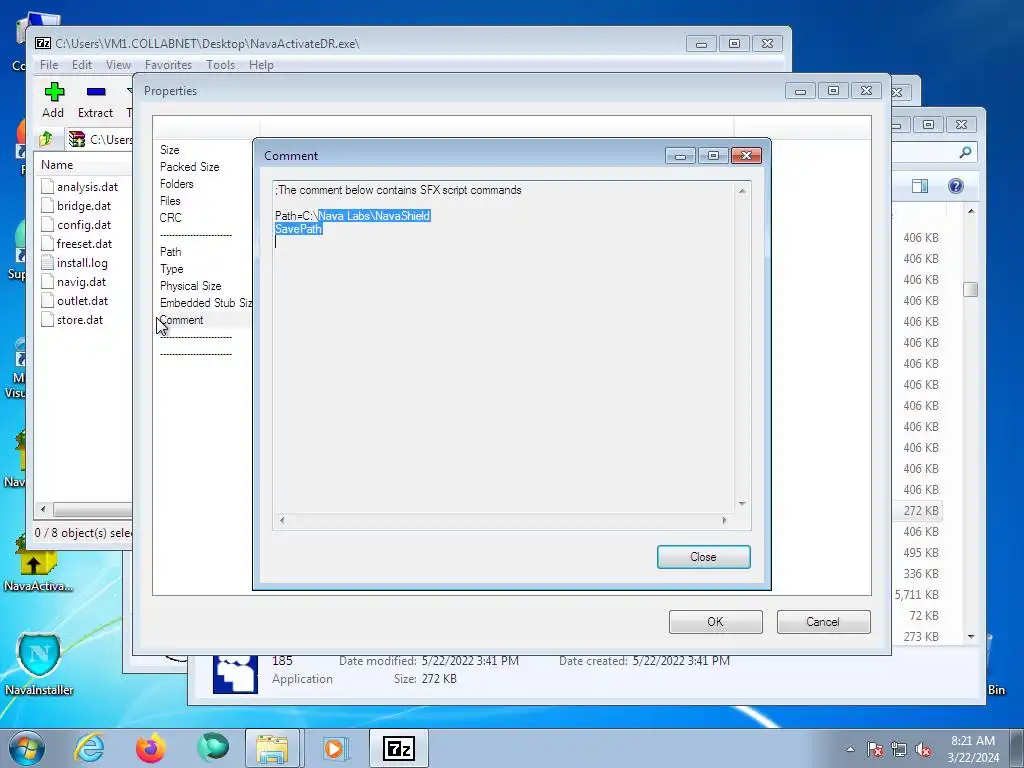
Task: Click 7-Zip horizontal scroll left arrow
Action: (x=43, y=509)
